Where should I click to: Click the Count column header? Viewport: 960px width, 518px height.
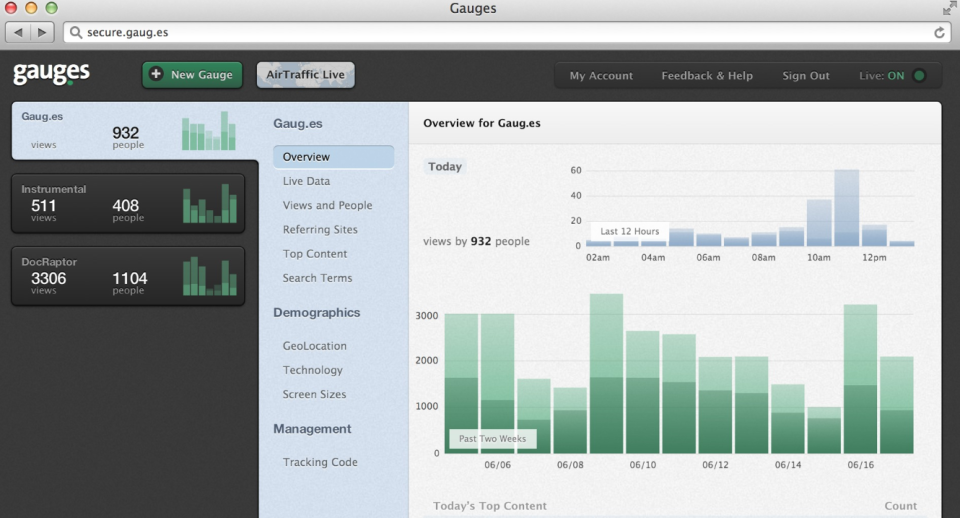pos(901,506)
